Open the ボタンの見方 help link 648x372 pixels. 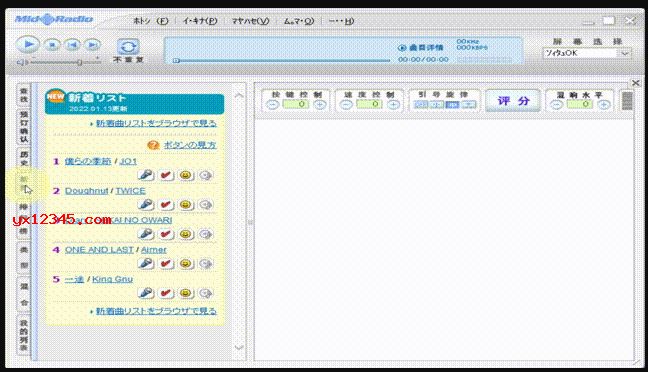coord(190,145)
